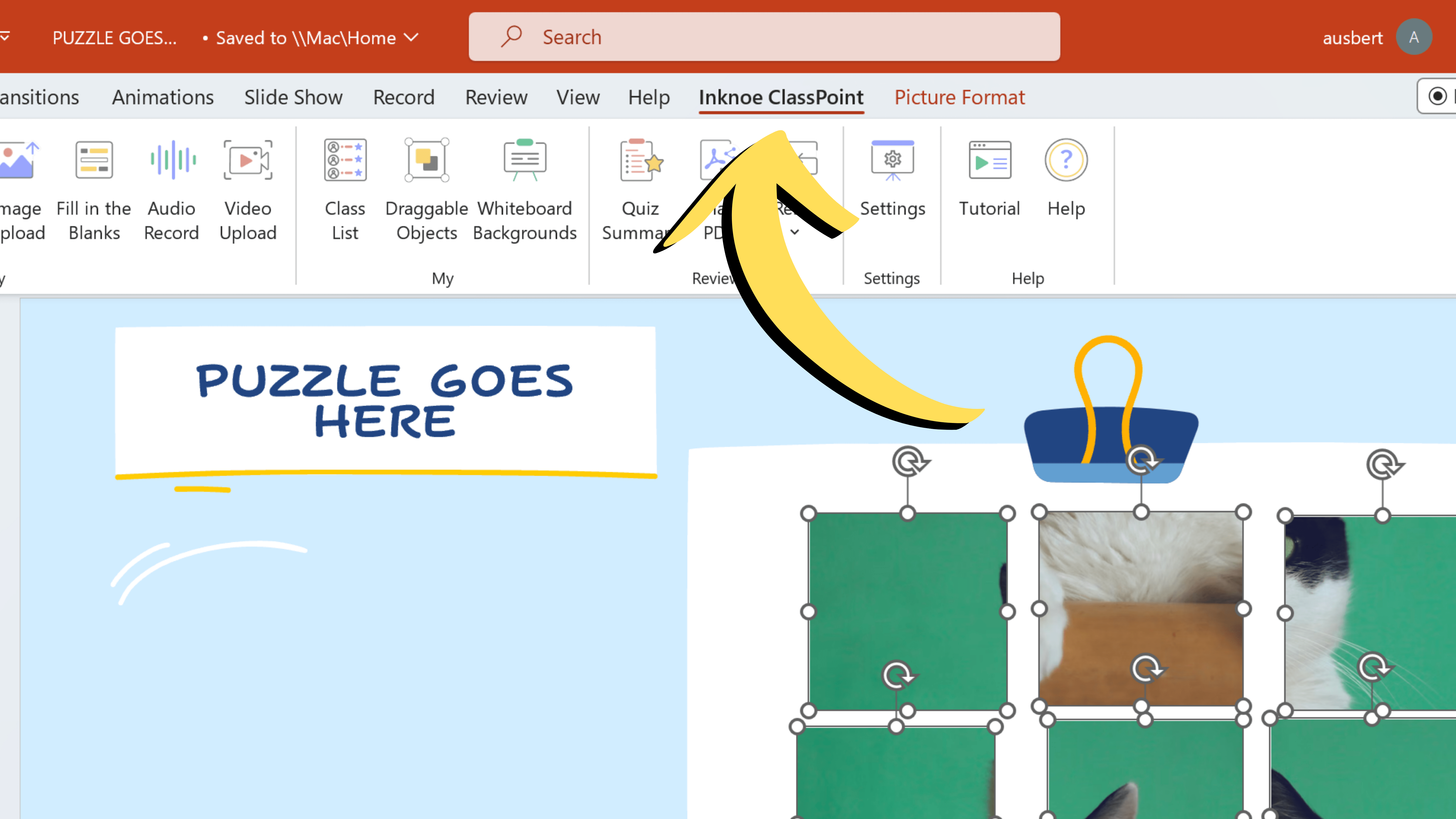Viewport: 1456px width, 819px height.
Task: Expand the Export PDF dropdown
Action: coord(795,233)
